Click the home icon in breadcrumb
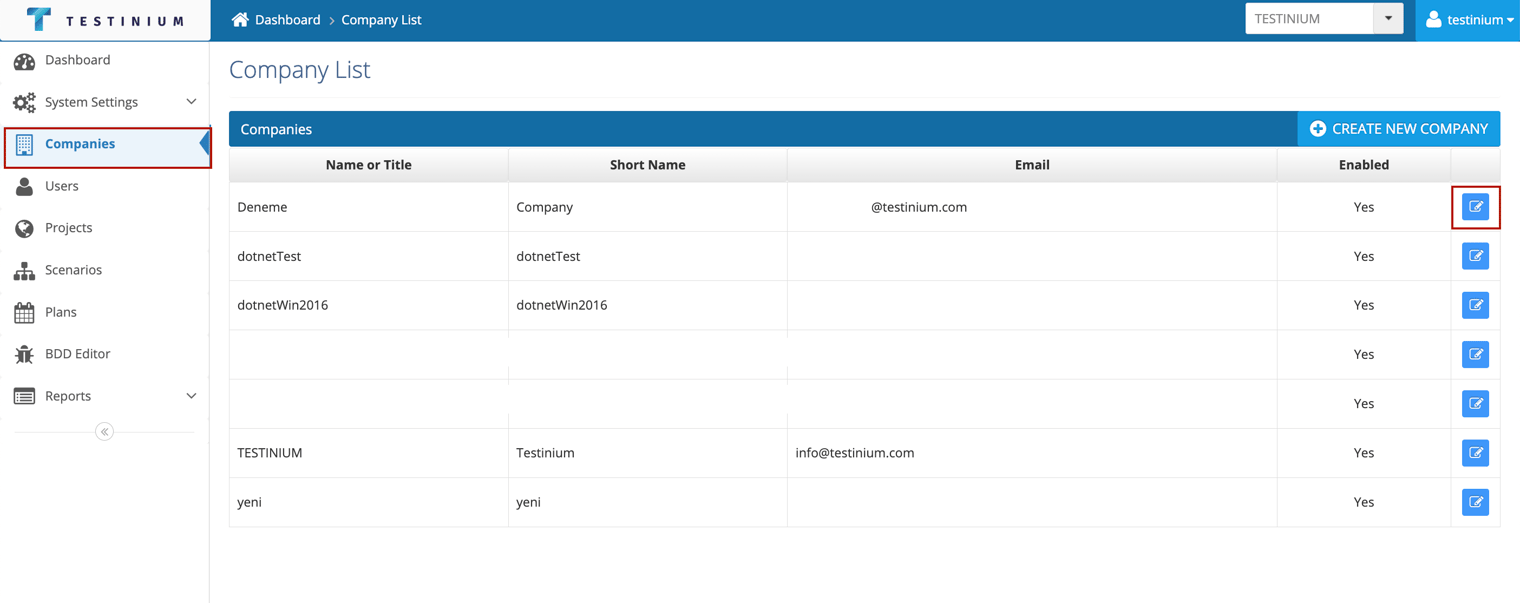The width and height of the screenshot is (1520, 603). click(x=240, y=19)
